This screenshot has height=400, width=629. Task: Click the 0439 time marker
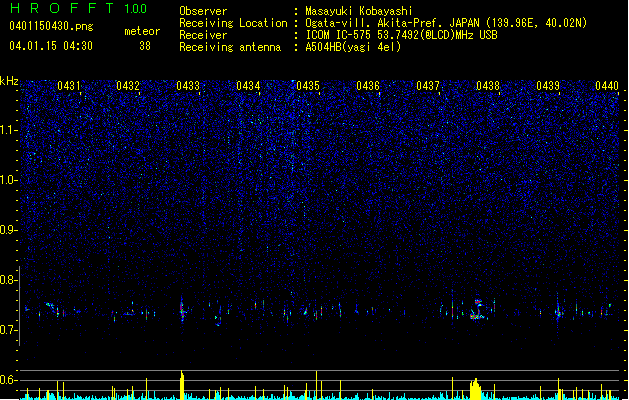pos(548,86)
